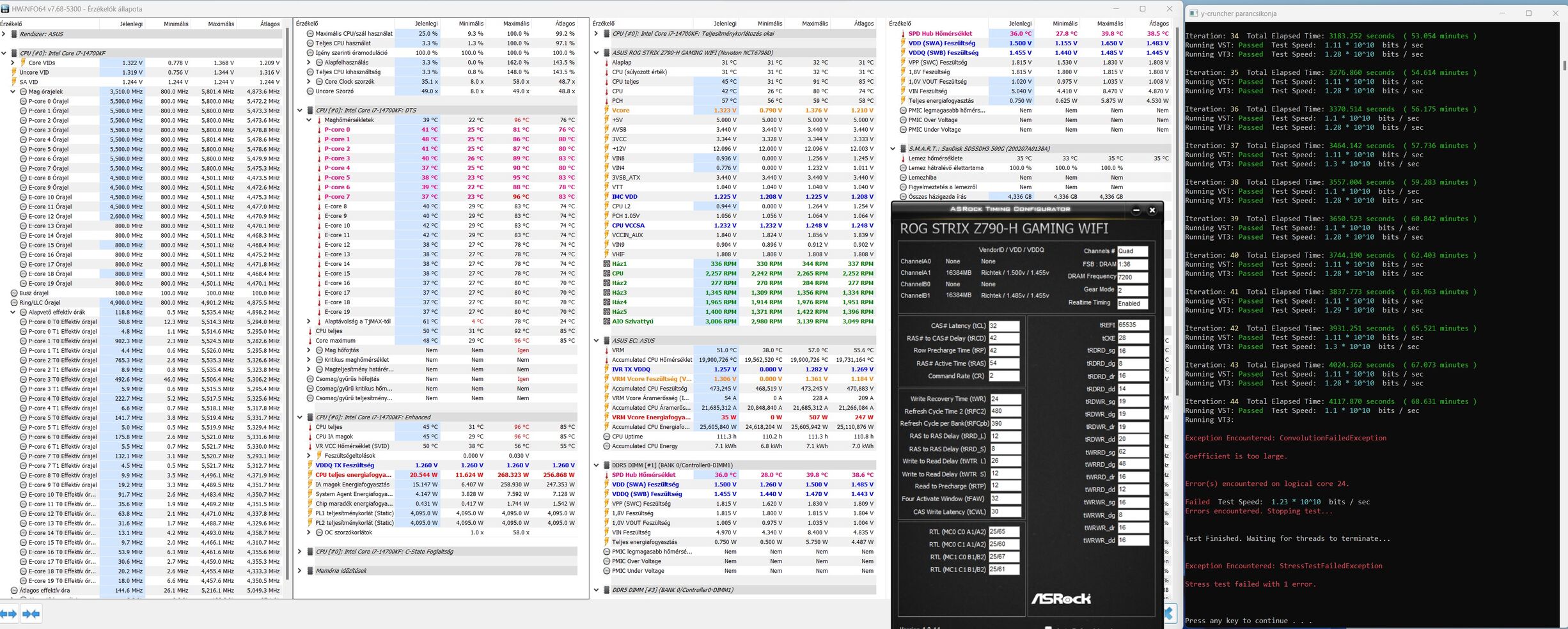Image resolution: width=1568 pixels, height=629 pixels.
Task: Click the 'VRM Vcore Energiafogya...' row label
Action: tap(652, 417)
